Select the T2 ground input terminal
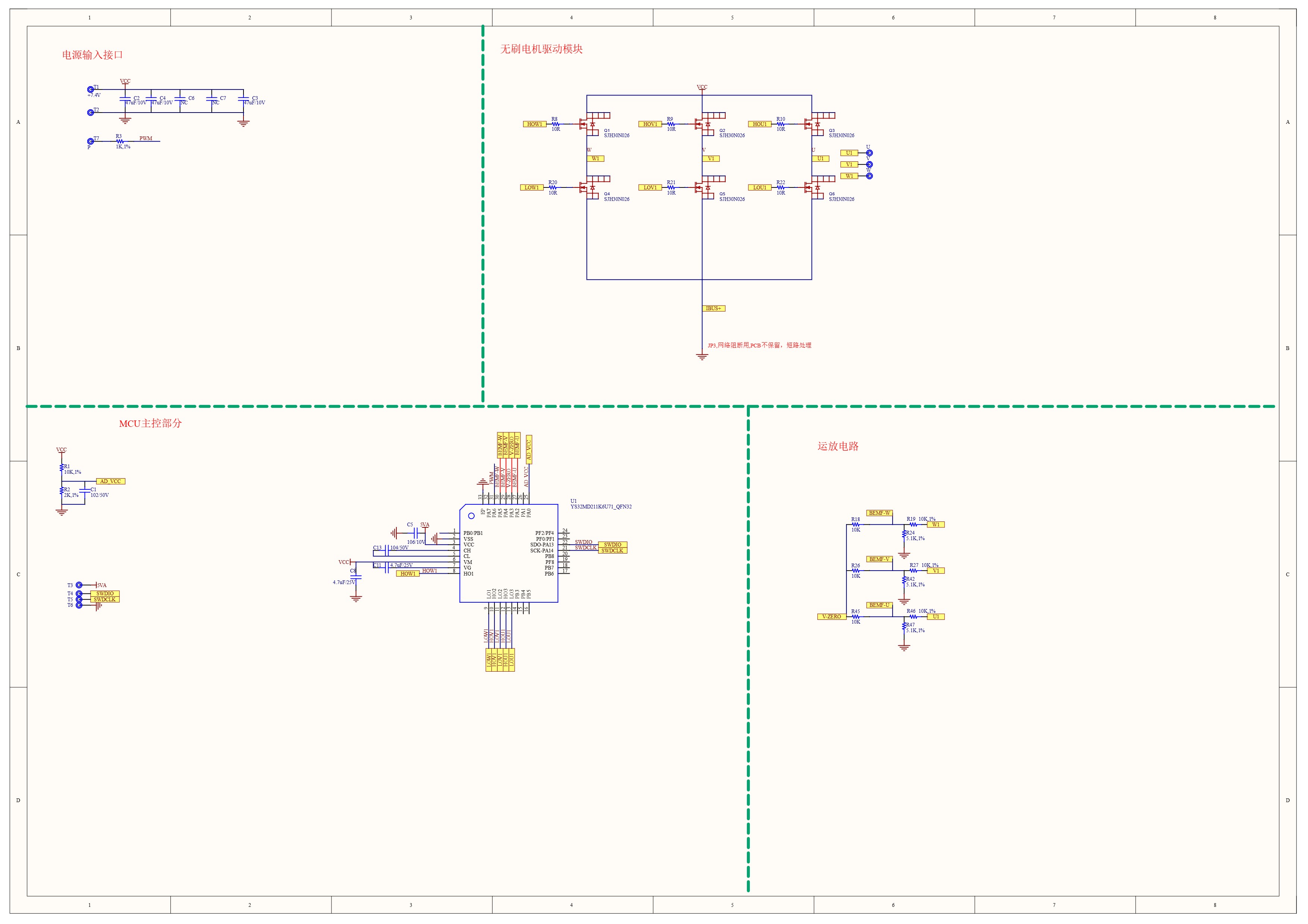 [90, 113]
